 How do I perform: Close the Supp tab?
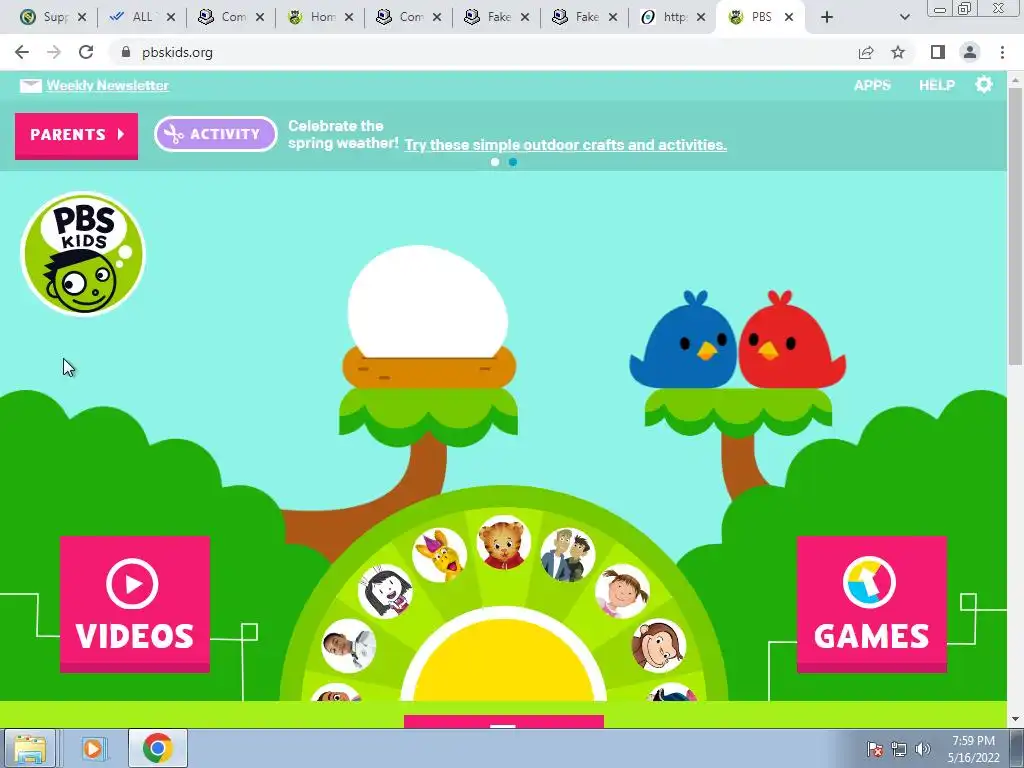pos(82,17)
